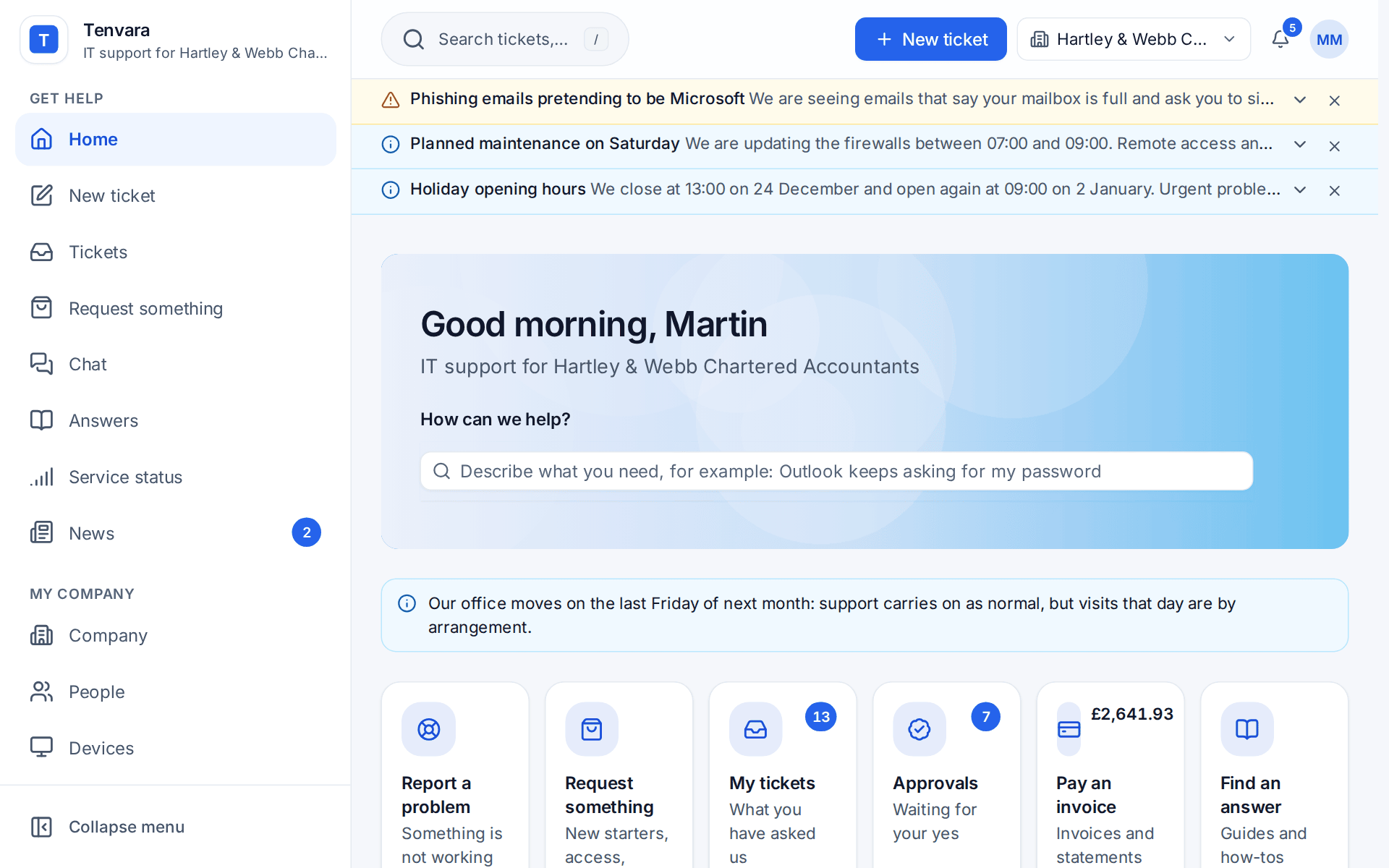Open Tickets in the sidebar
This screenshot has height=868, width=1389.
coord(176,252)
